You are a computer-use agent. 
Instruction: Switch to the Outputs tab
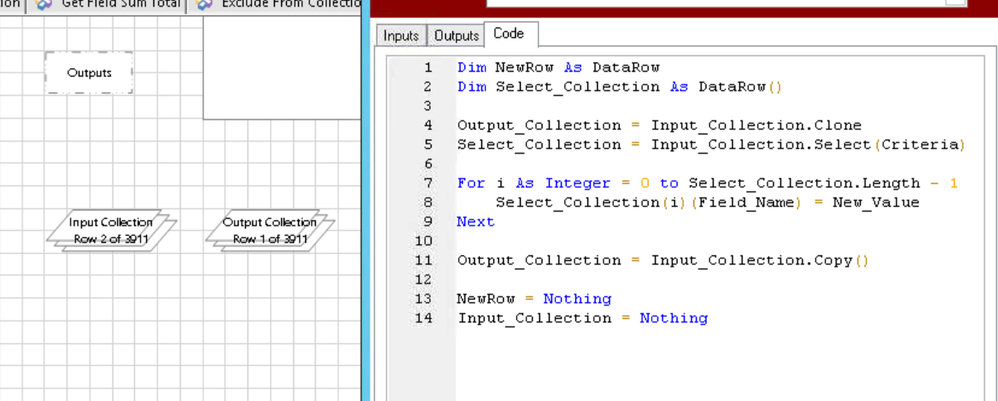[456, 36]
